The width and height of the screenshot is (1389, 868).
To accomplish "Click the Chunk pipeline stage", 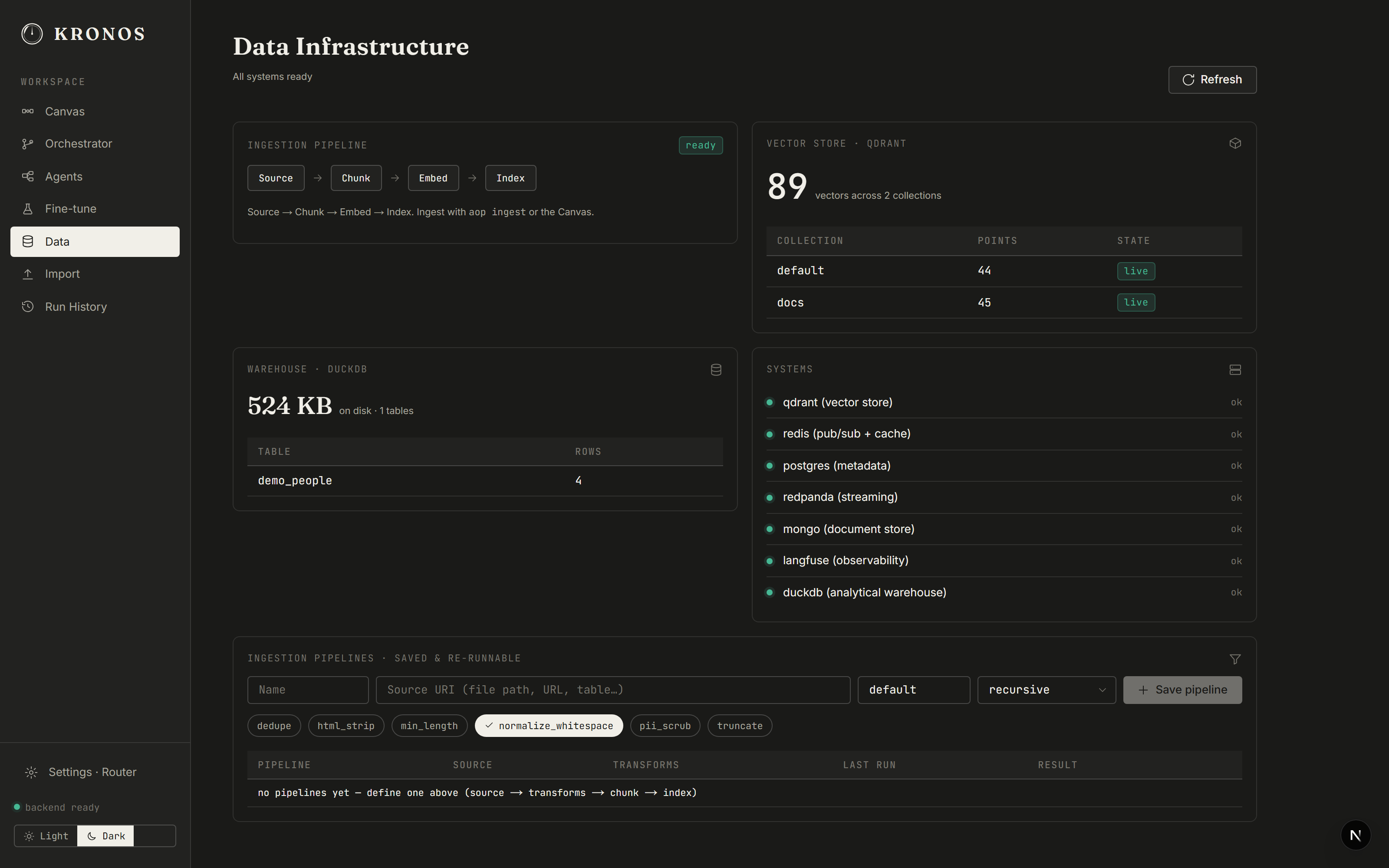I will [x=356, y=178].
